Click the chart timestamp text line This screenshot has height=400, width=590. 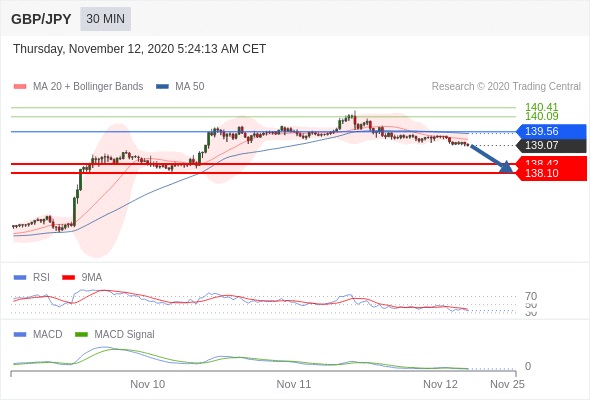140,49
